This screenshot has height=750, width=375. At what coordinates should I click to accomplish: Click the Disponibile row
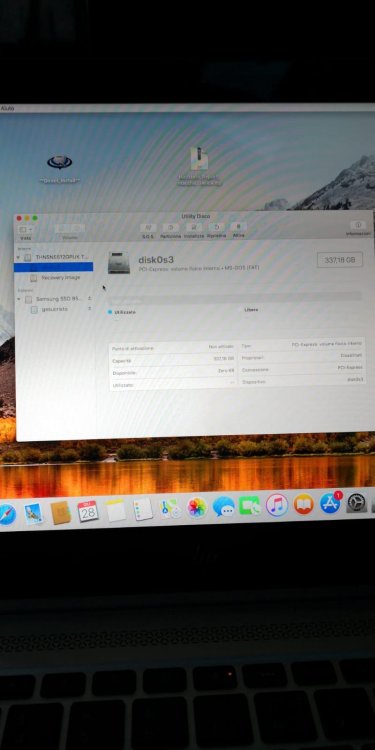[x=173, y=372]
